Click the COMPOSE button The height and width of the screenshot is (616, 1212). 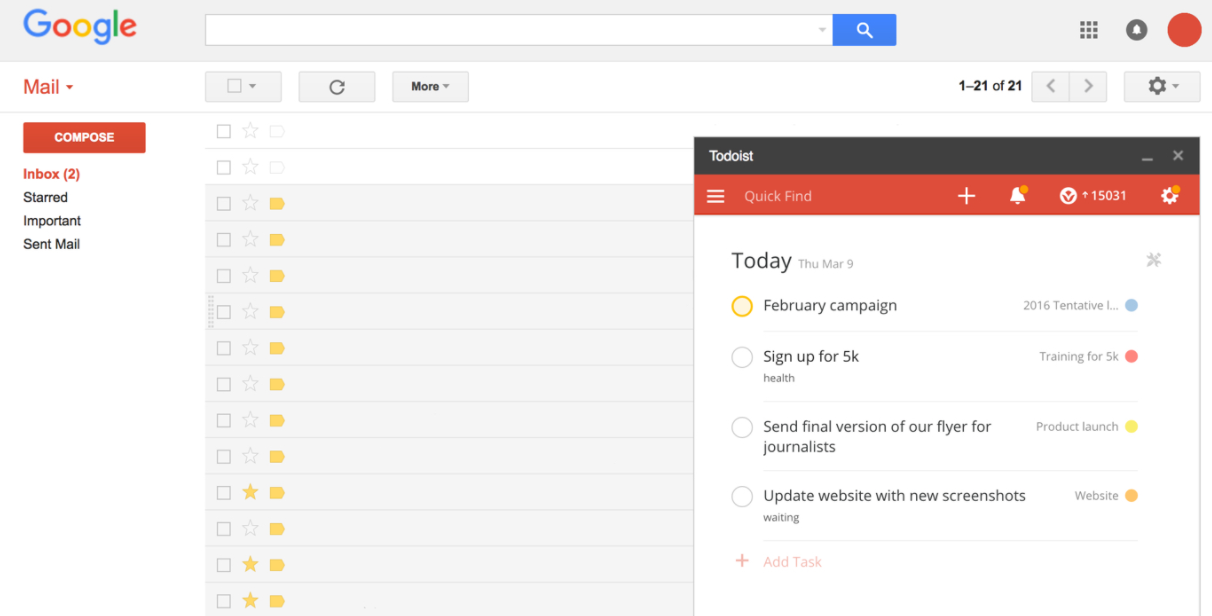point(84,137)
